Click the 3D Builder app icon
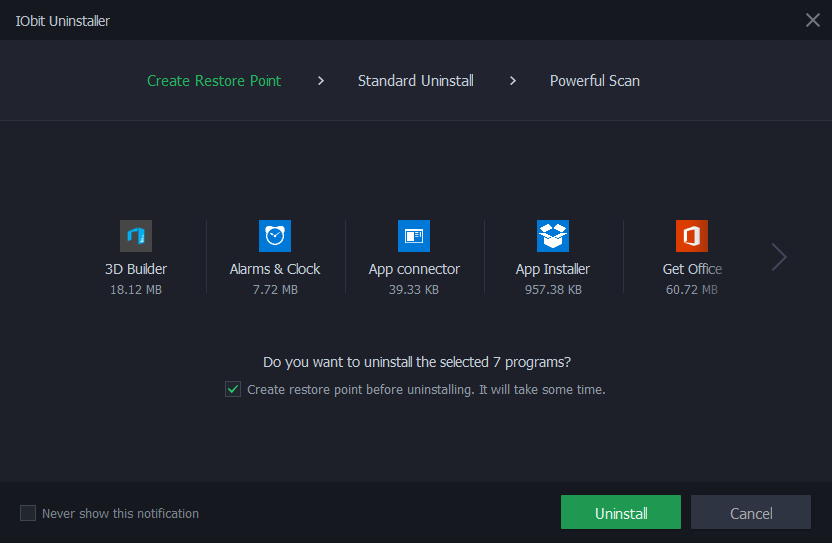This screenshot has height=543, width=832. 136,236
